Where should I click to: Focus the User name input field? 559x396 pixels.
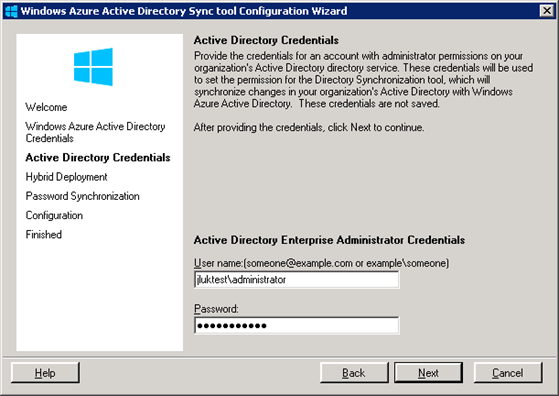tap(297, 279)
